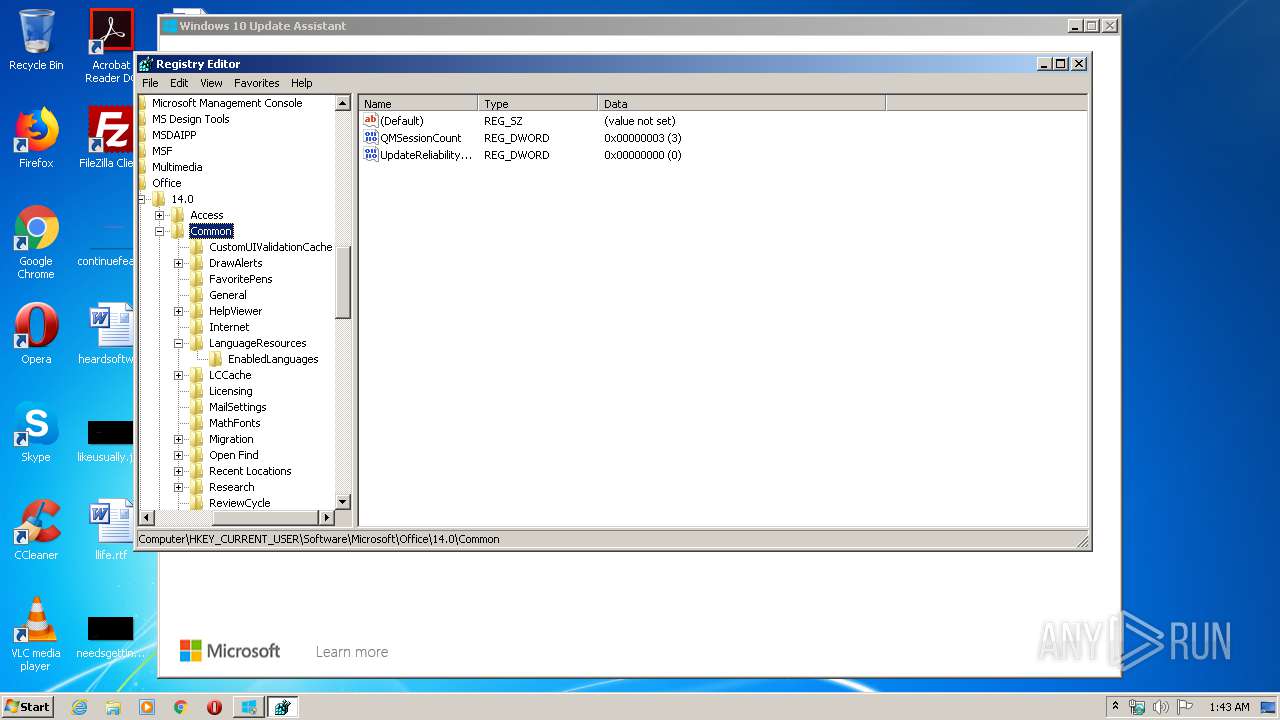Click the taskbar clock showing 1:43 AM
Viewport: 1280px width, 720px height.
click(1229, 707)
